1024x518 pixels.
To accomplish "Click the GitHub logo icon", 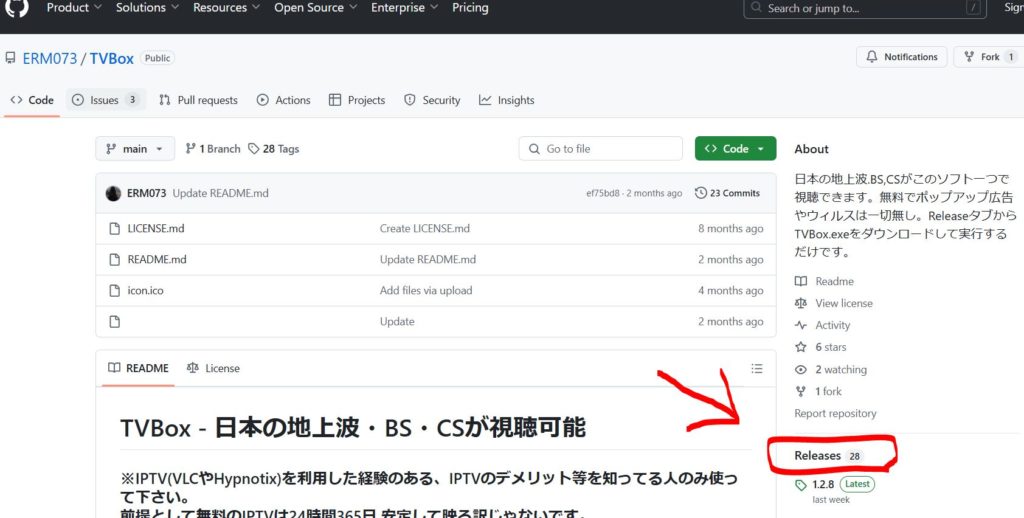I will (x=17, y=8).
